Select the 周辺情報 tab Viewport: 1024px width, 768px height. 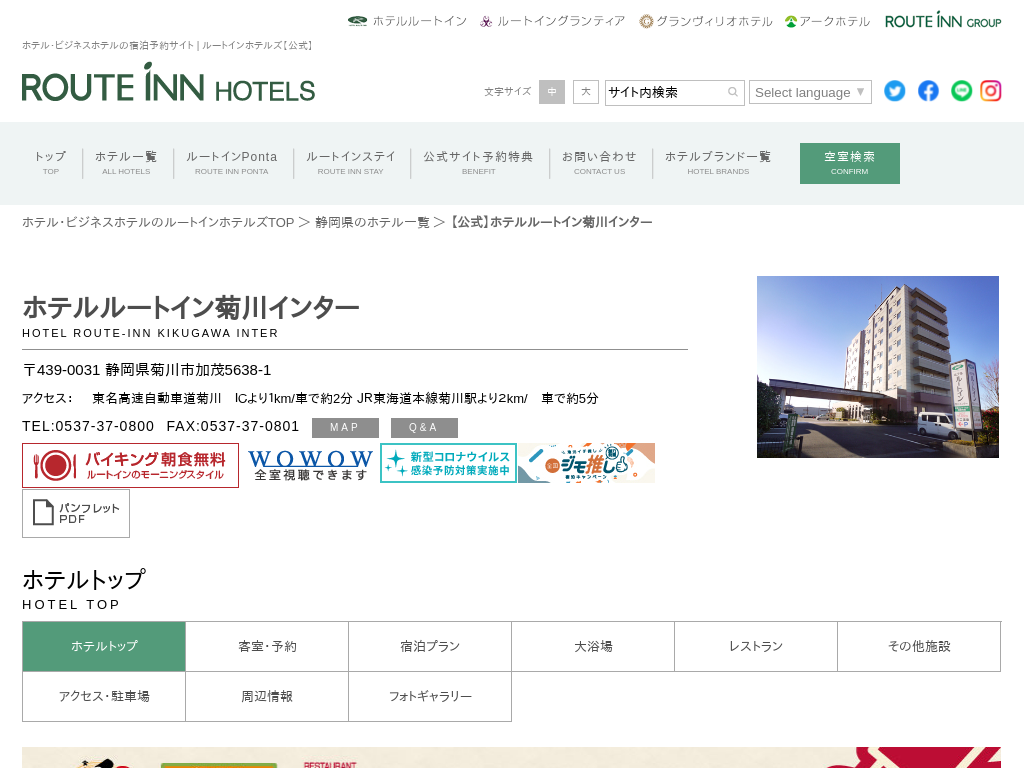click(267, 697)
